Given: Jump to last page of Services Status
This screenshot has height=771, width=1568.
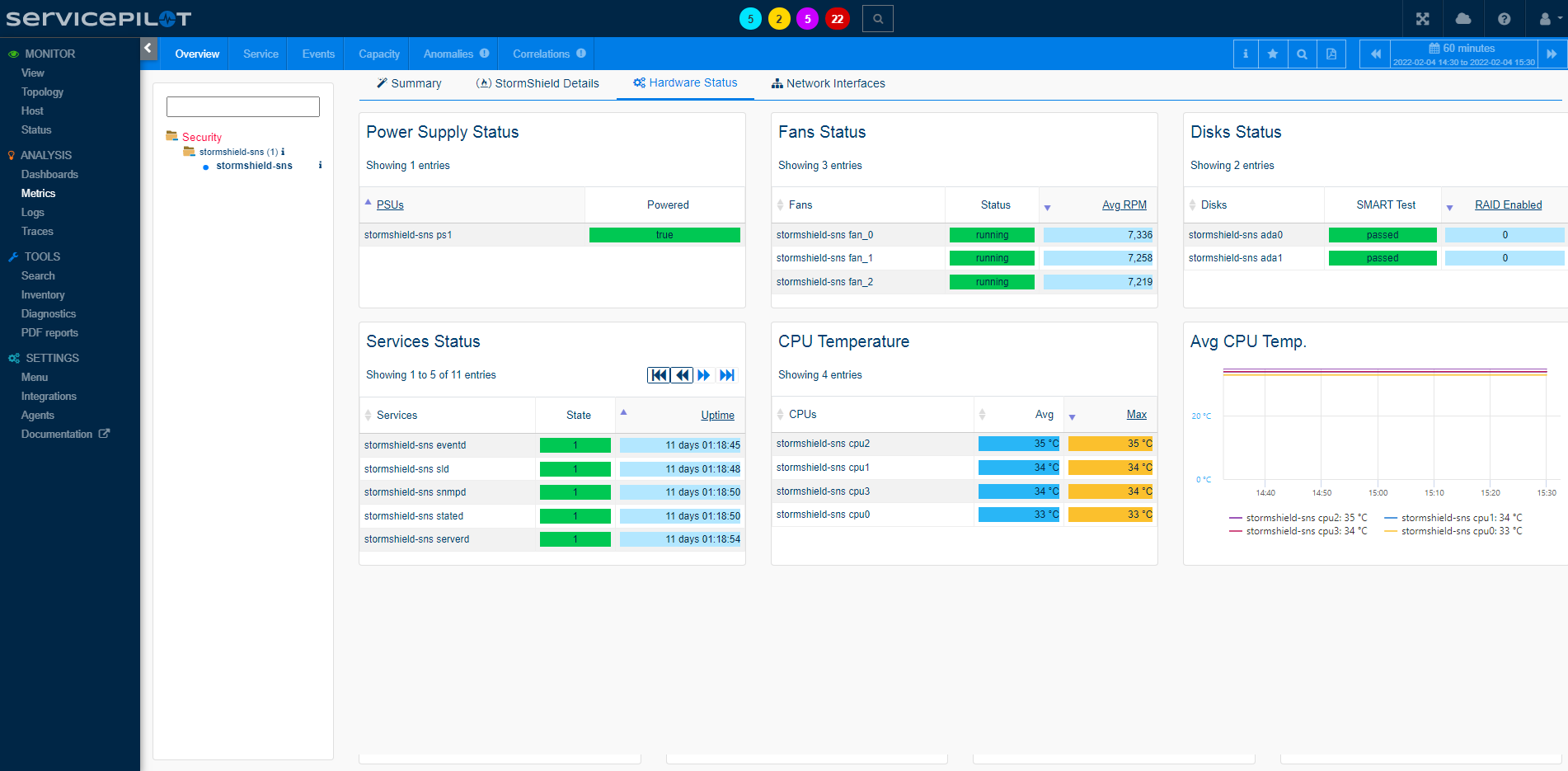Looking at the screenshot, I should pyautogui.click(x=726, y=375).
